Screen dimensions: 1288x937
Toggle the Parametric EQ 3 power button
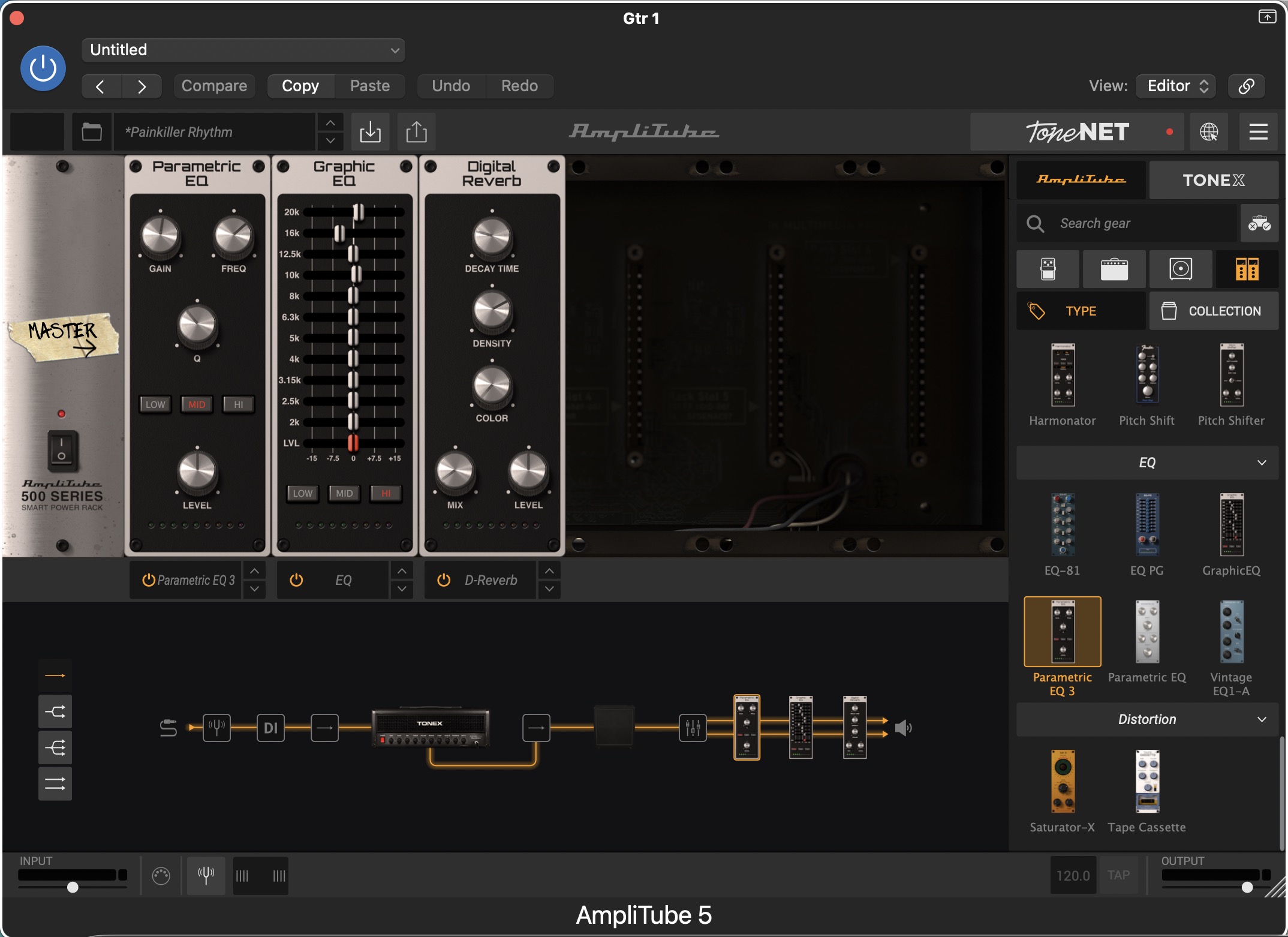coord(148,580)
